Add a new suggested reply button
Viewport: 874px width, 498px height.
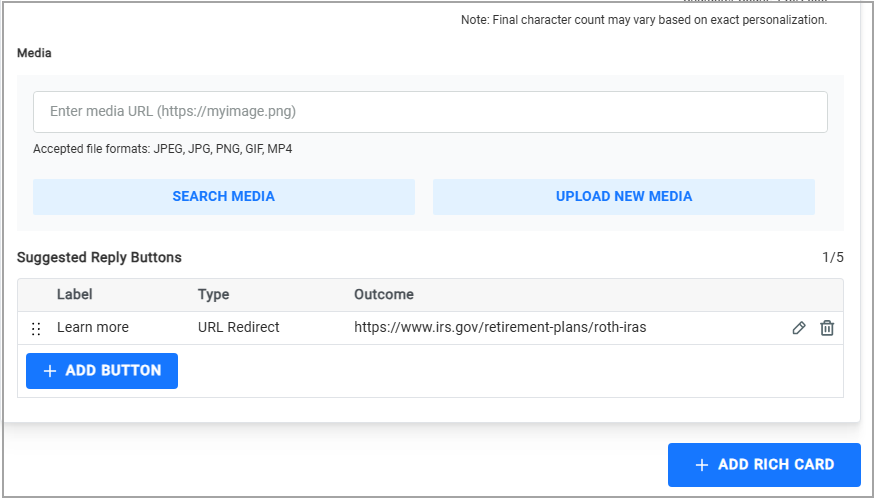tap(102, 371)
